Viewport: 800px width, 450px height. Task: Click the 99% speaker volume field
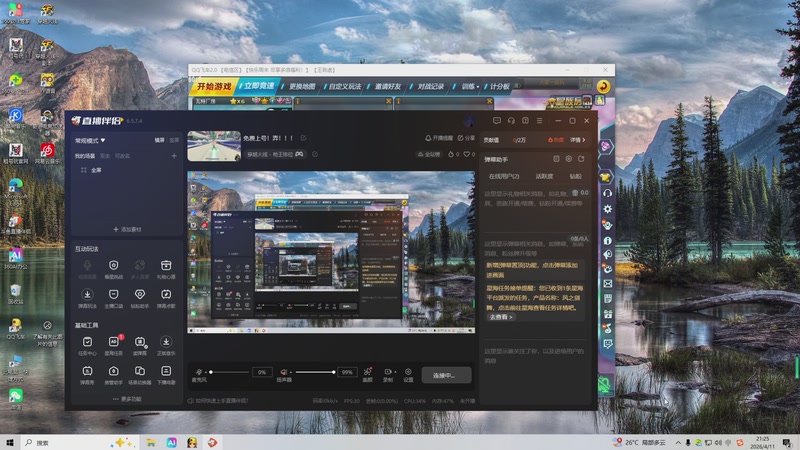pos(347,372)
